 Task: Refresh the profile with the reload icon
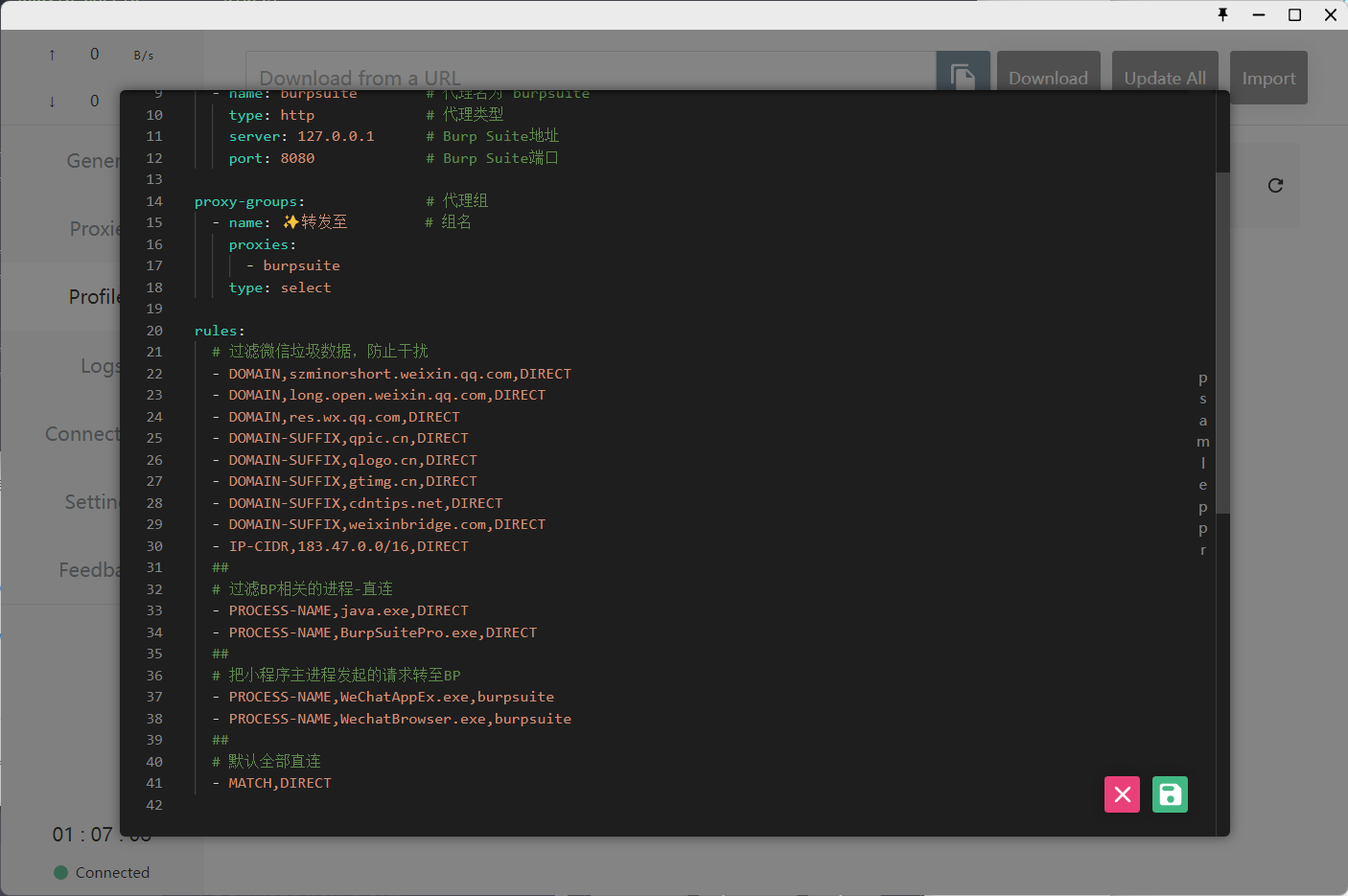coord(1275,186)
